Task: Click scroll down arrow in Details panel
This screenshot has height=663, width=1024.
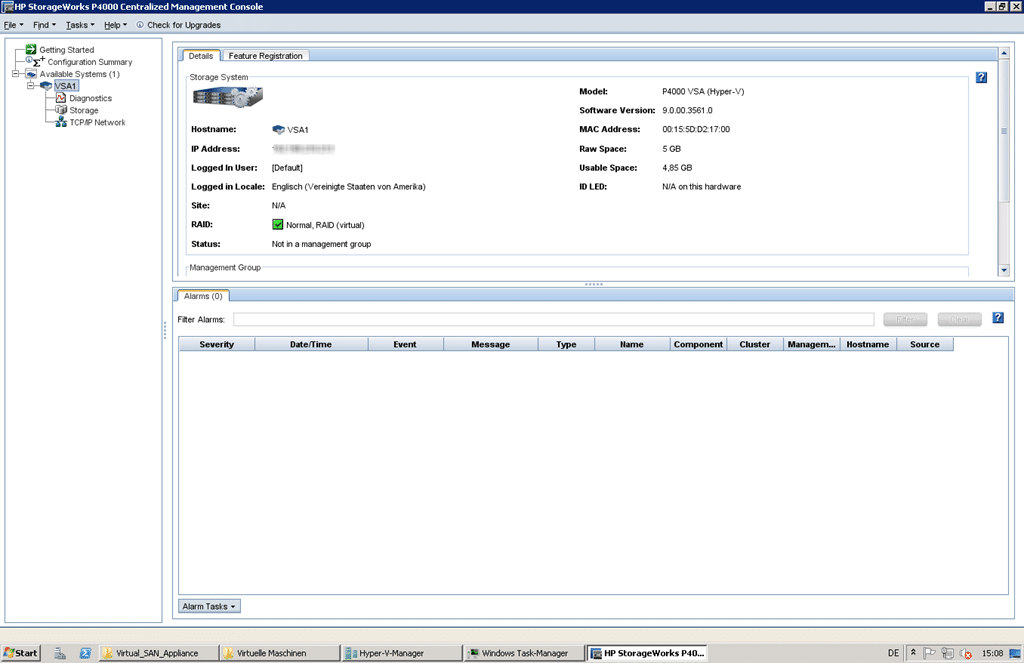Action: (1004, 270)
